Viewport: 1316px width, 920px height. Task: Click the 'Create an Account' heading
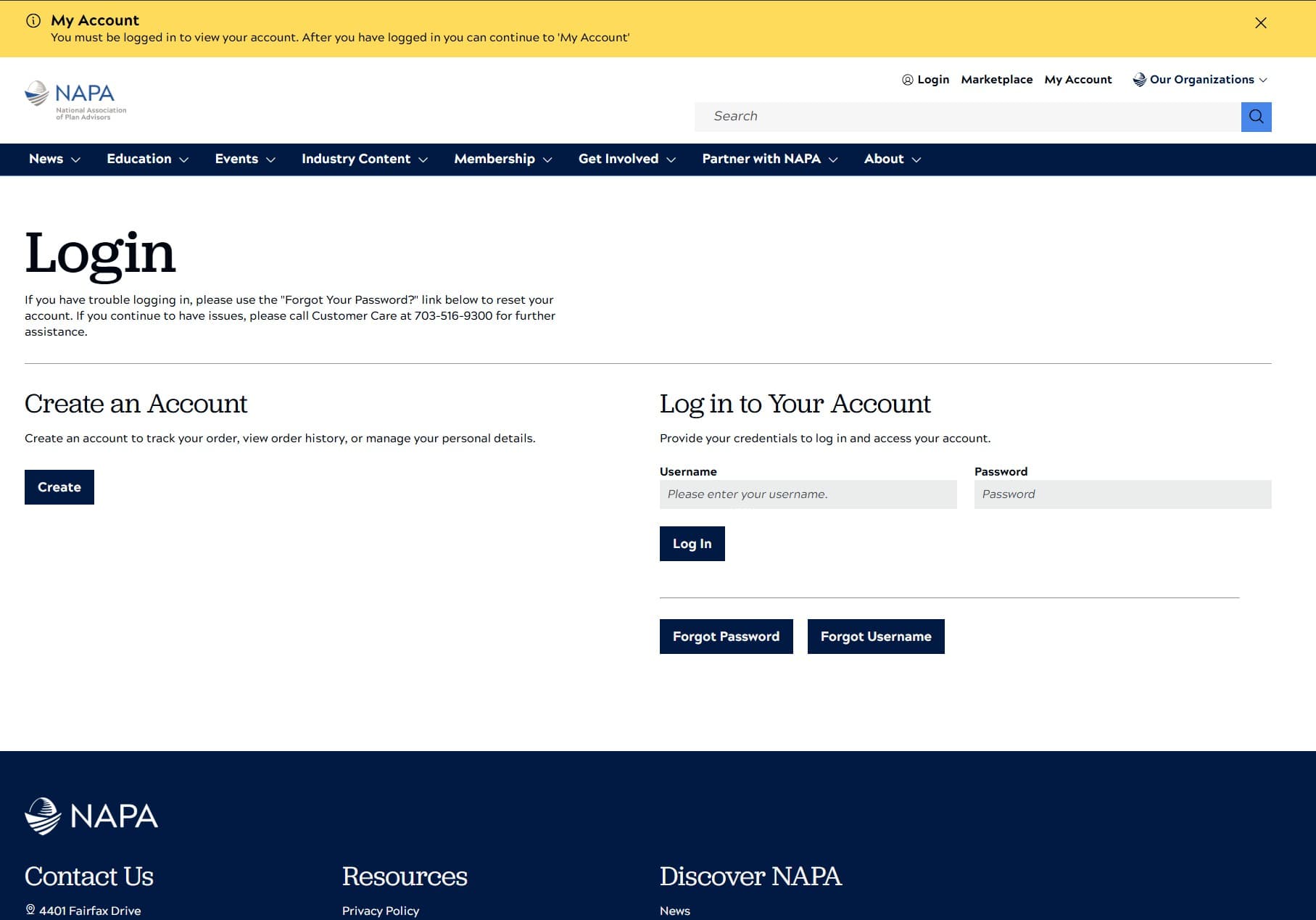pyautogui.click(x=136, y=404)
